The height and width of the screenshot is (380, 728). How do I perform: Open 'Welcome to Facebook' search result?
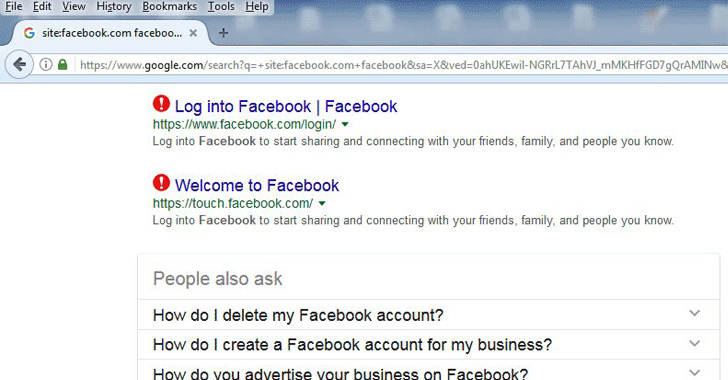(x=257, y=185)
